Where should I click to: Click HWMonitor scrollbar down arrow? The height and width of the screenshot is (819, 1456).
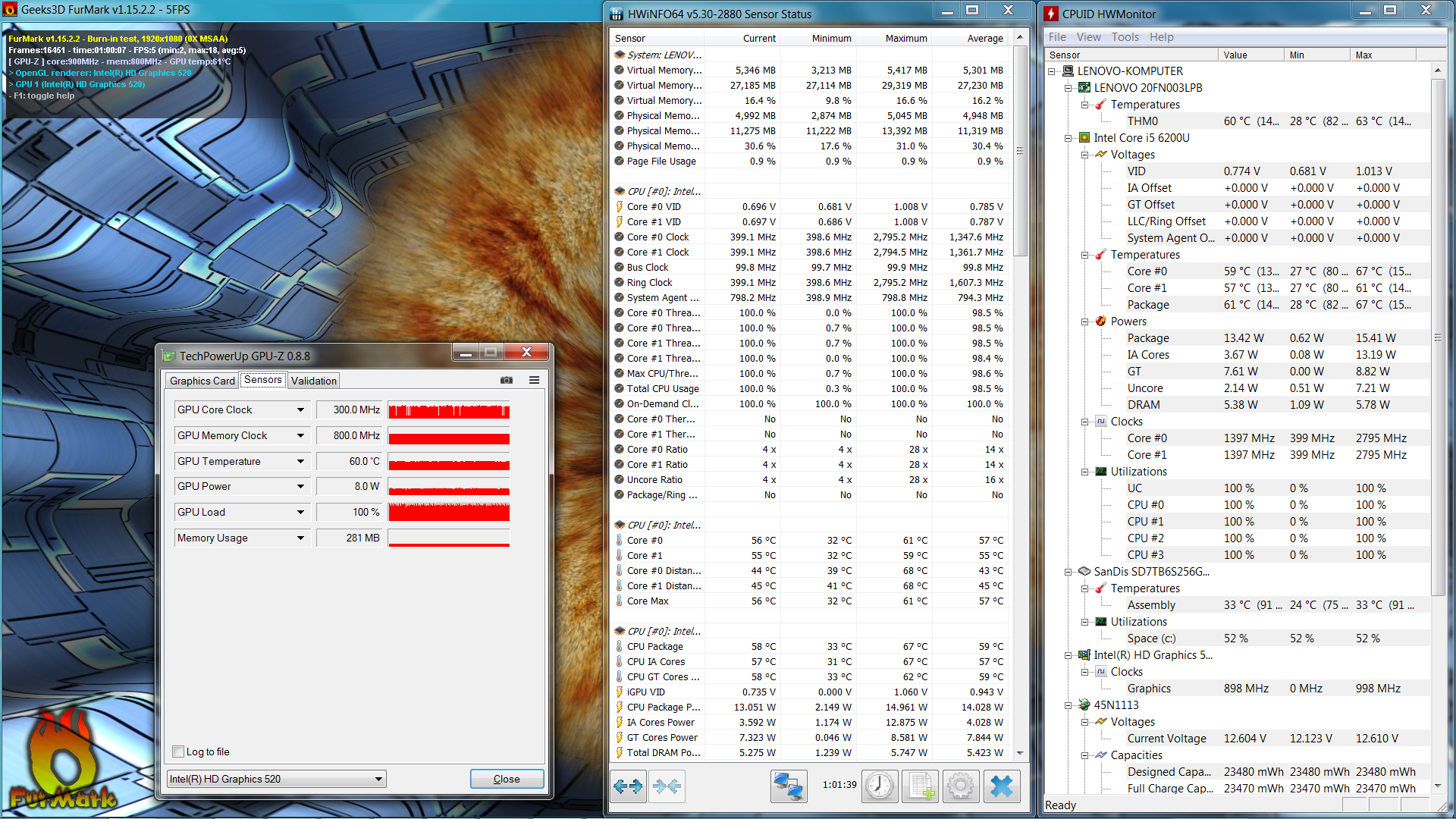tap(1438, 786)
